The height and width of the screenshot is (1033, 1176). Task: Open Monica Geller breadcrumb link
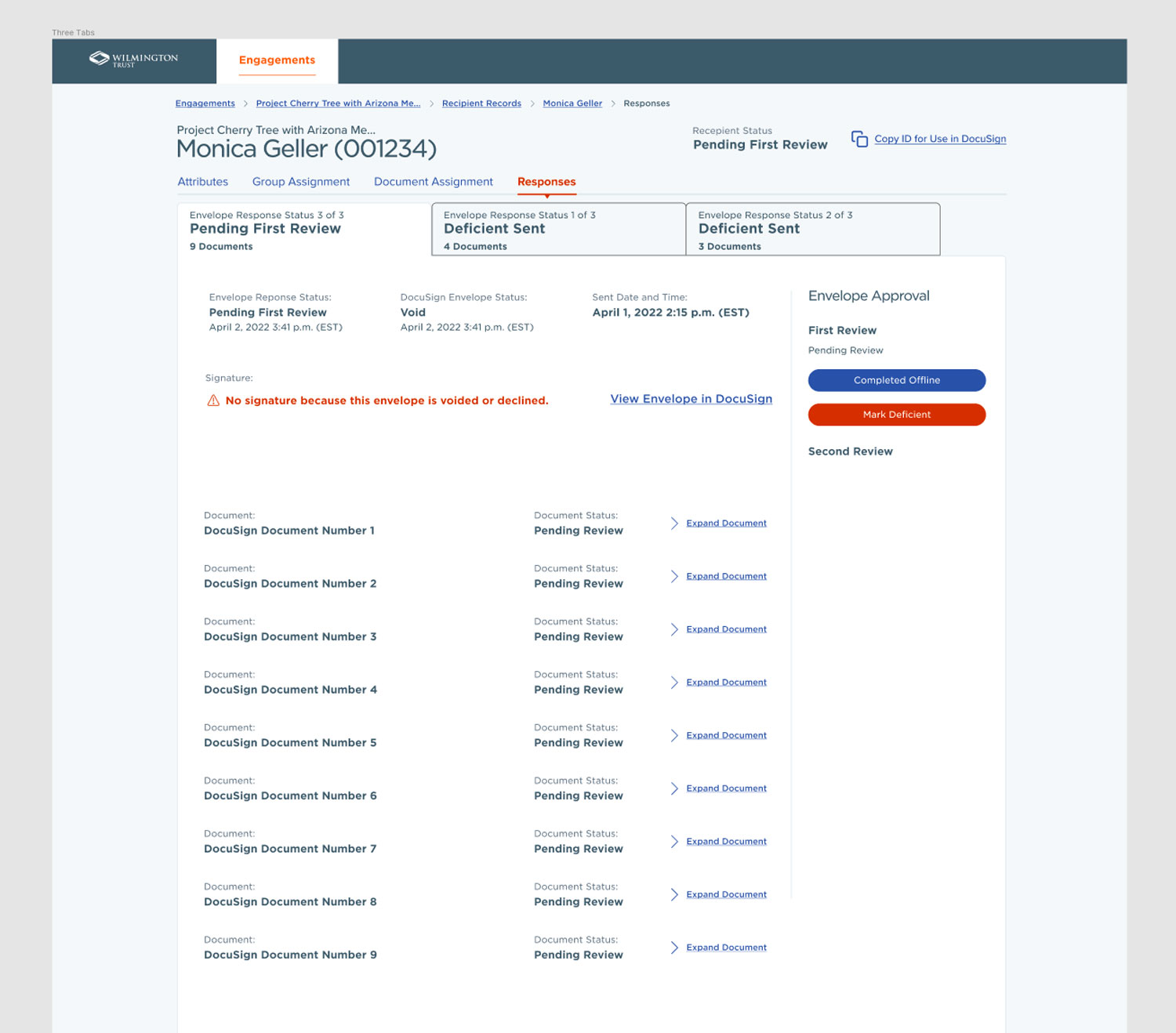point(572,103)
